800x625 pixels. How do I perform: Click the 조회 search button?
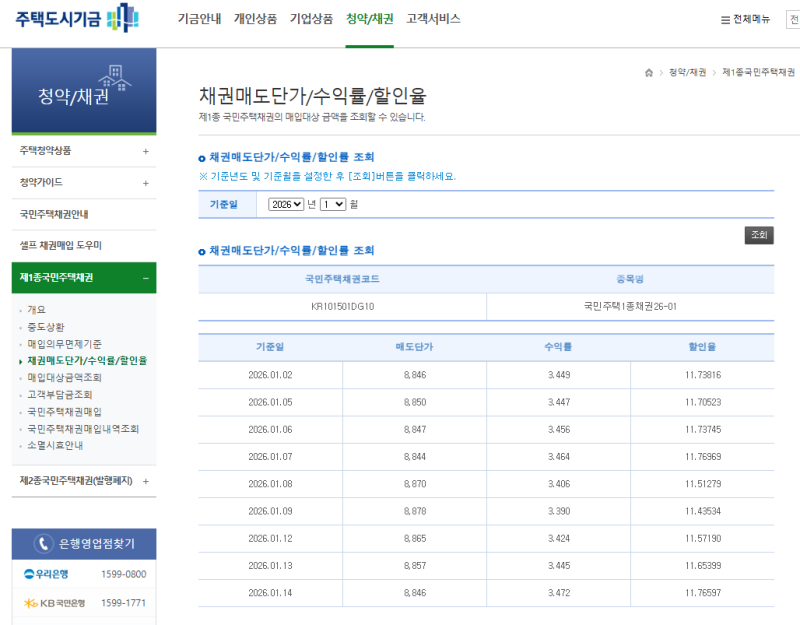click(759, 235)
